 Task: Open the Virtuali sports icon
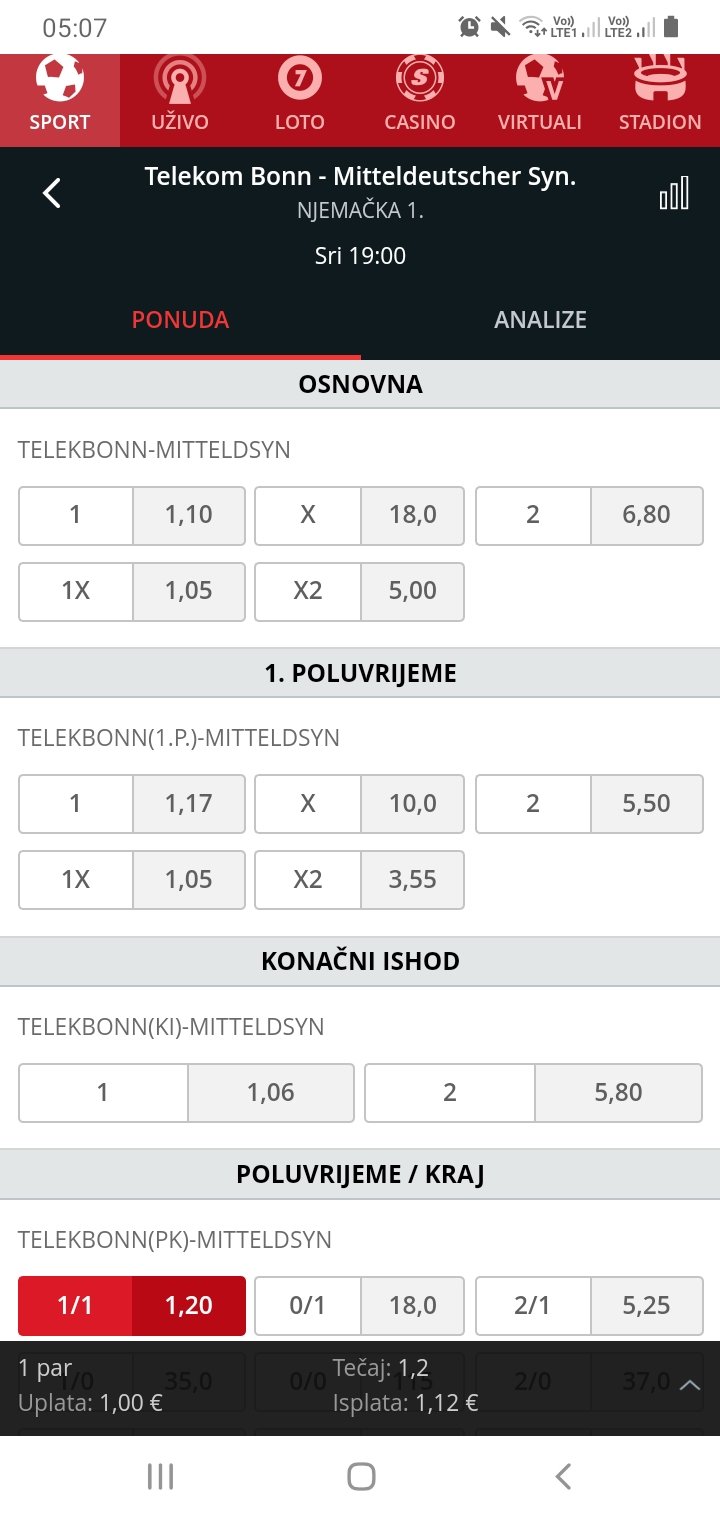[540, 80]
